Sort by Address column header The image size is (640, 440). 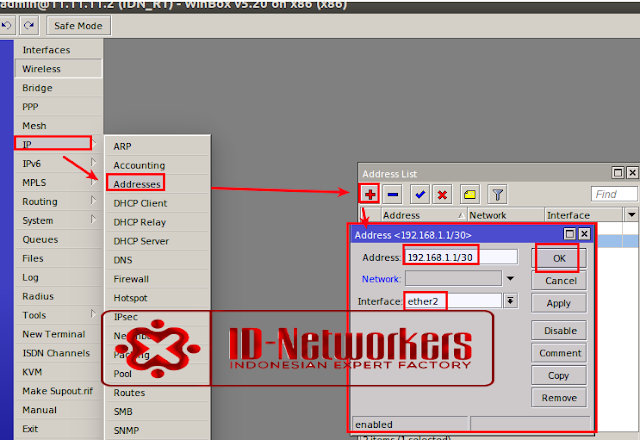(x=424, y=215)
